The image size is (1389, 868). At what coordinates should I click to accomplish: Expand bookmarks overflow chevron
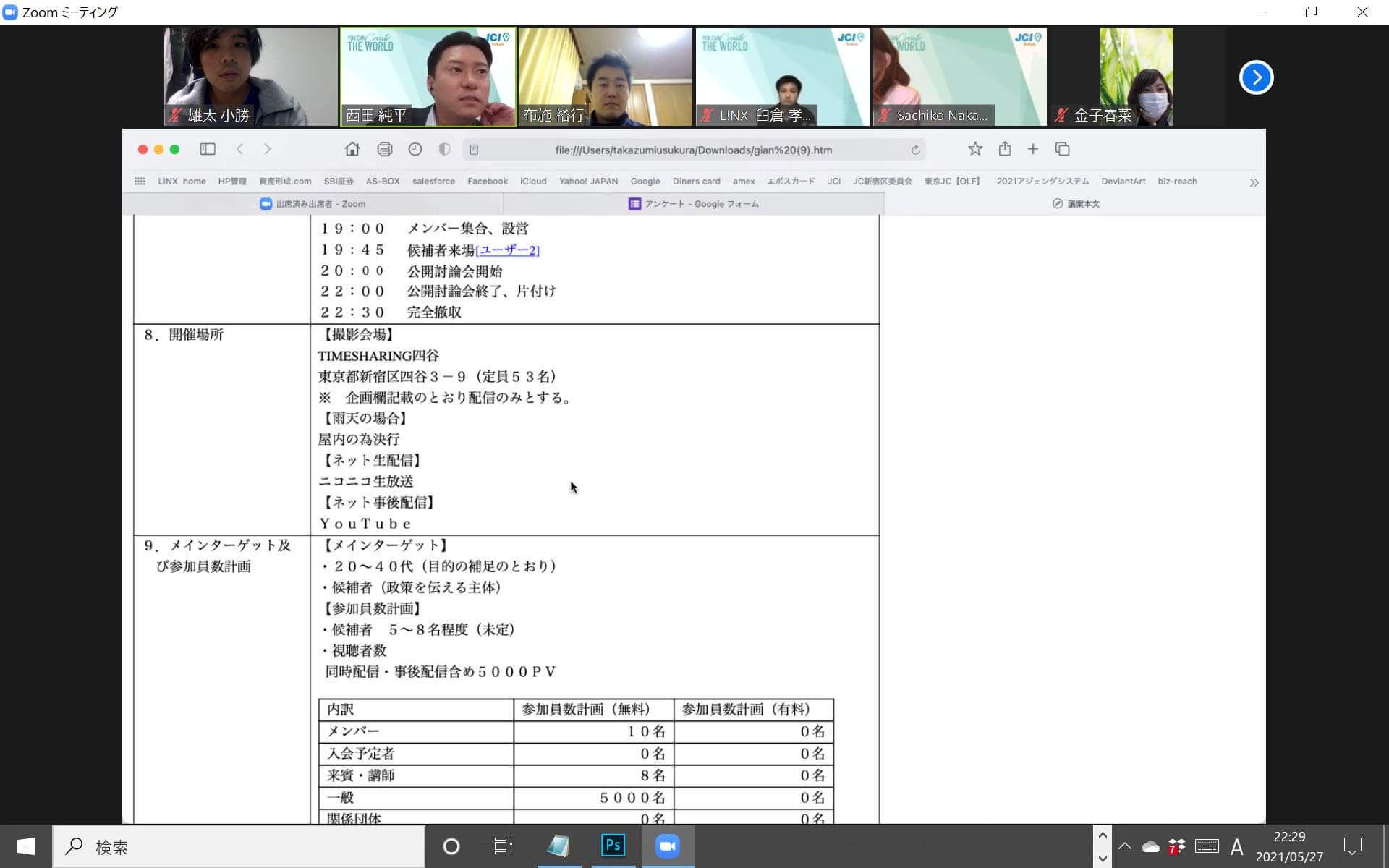[1254, 182]
